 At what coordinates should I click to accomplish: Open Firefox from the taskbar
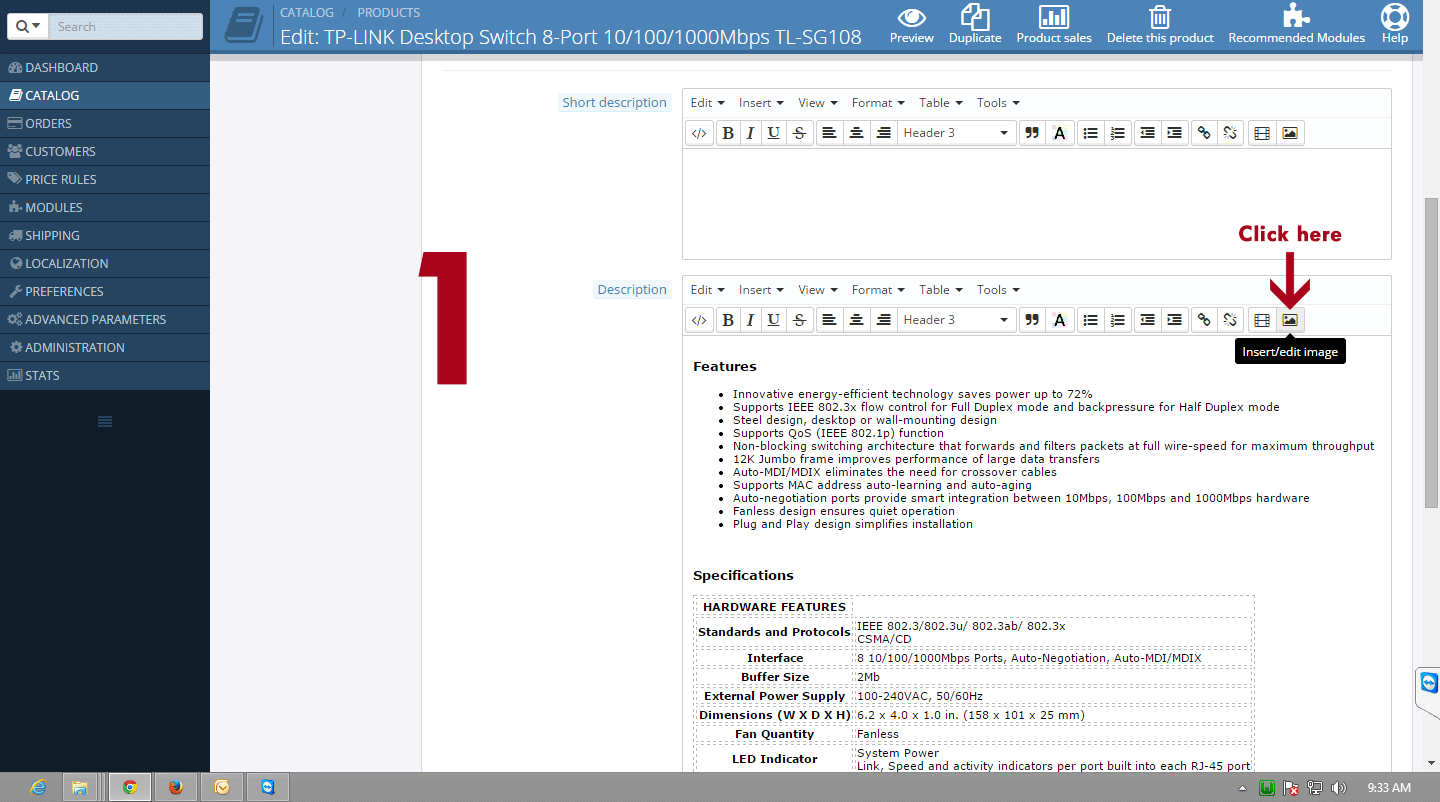[176, 787]
